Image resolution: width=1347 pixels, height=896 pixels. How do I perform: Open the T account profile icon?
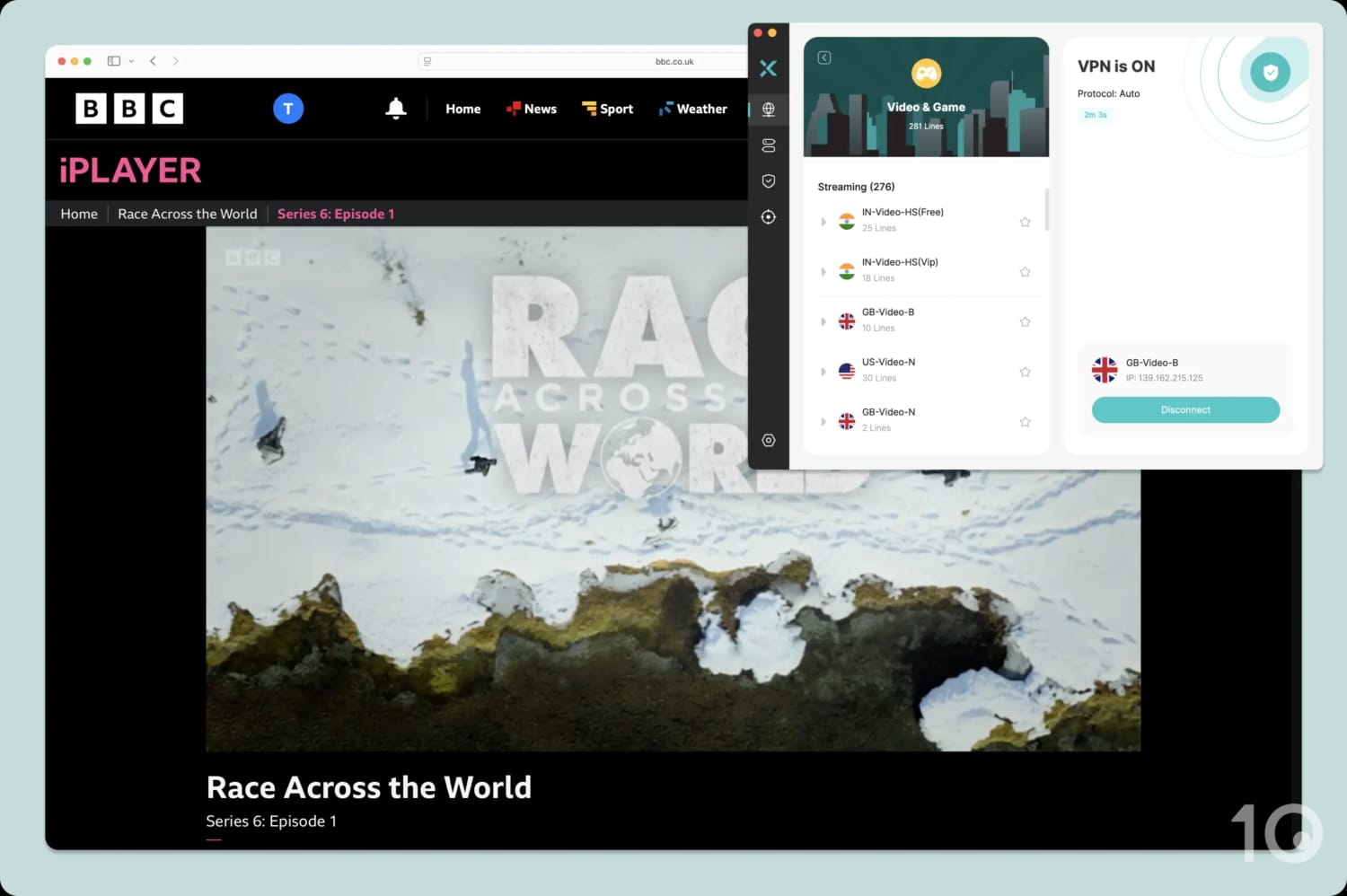[x=288, y=109]
